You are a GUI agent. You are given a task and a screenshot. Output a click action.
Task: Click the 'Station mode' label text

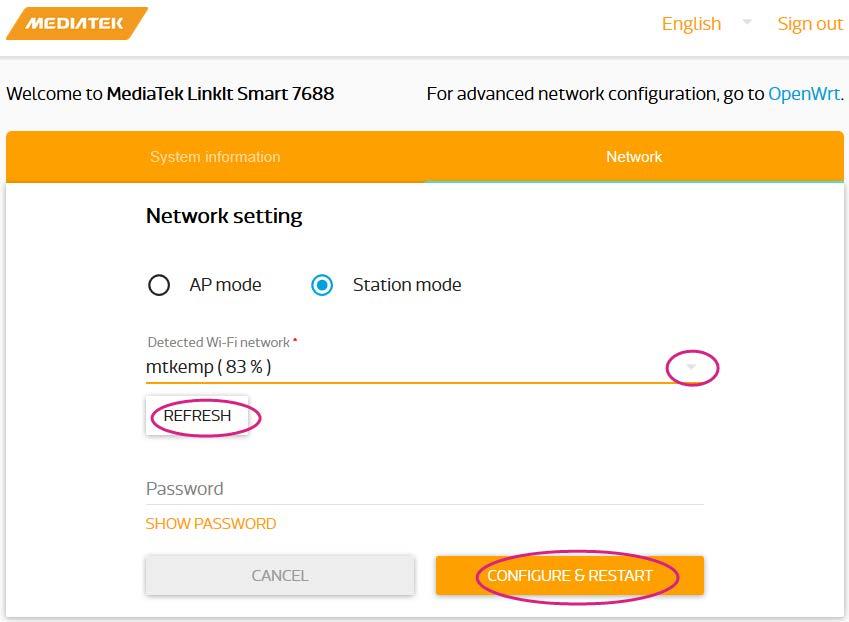tap(407, 285)
